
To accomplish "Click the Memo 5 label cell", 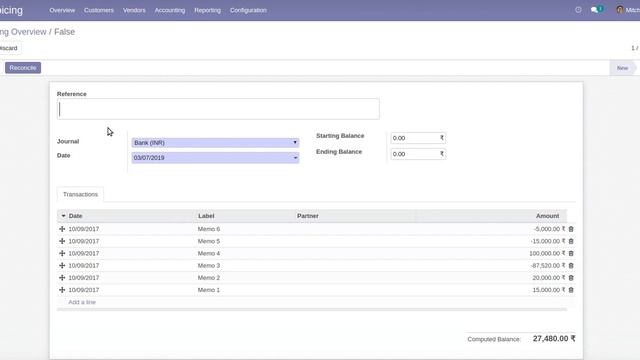I will (x=209, y=241).
